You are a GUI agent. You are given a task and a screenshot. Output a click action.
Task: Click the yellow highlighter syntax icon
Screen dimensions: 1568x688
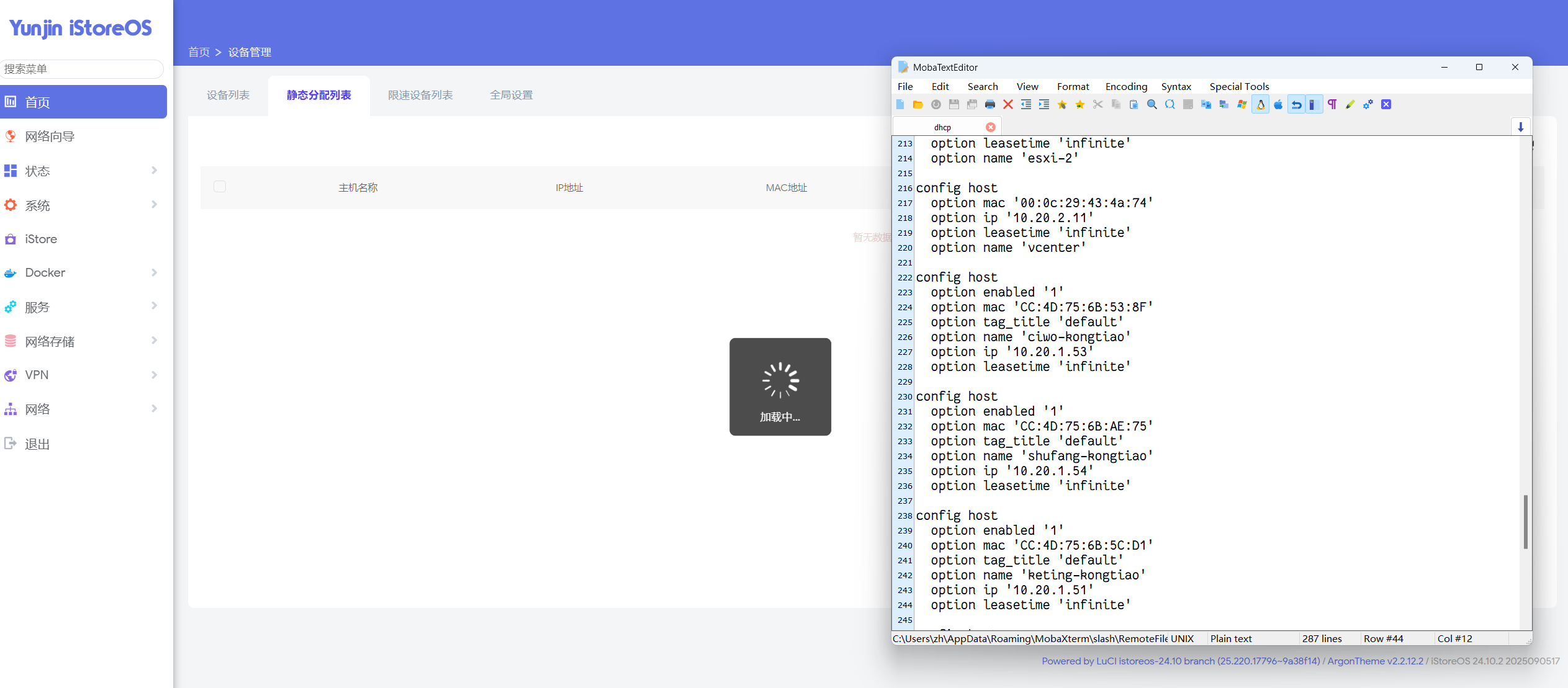pyautogui.click(x=1349, y=104)
